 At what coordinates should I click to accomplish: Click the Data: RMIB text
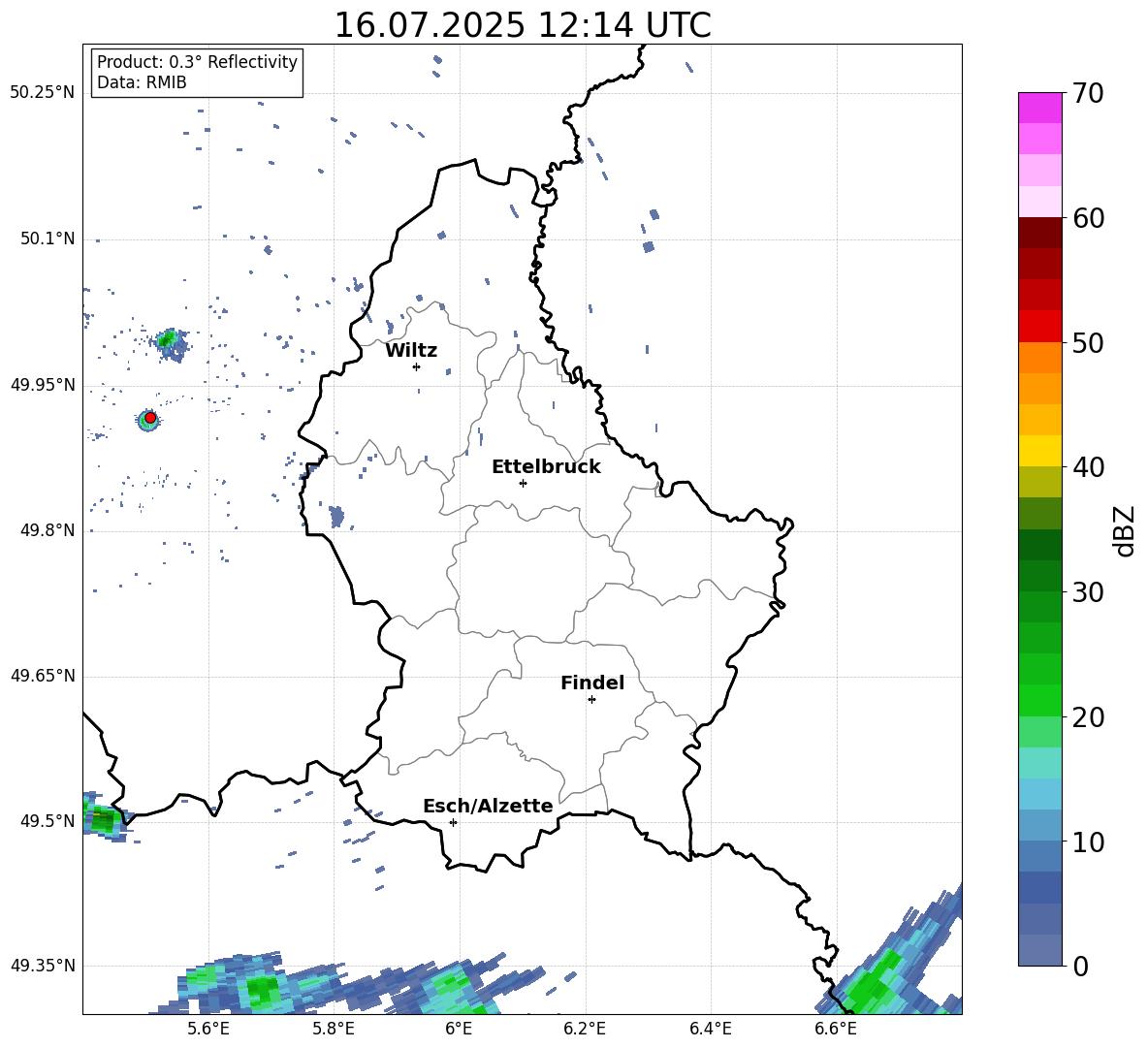[142, 82]
